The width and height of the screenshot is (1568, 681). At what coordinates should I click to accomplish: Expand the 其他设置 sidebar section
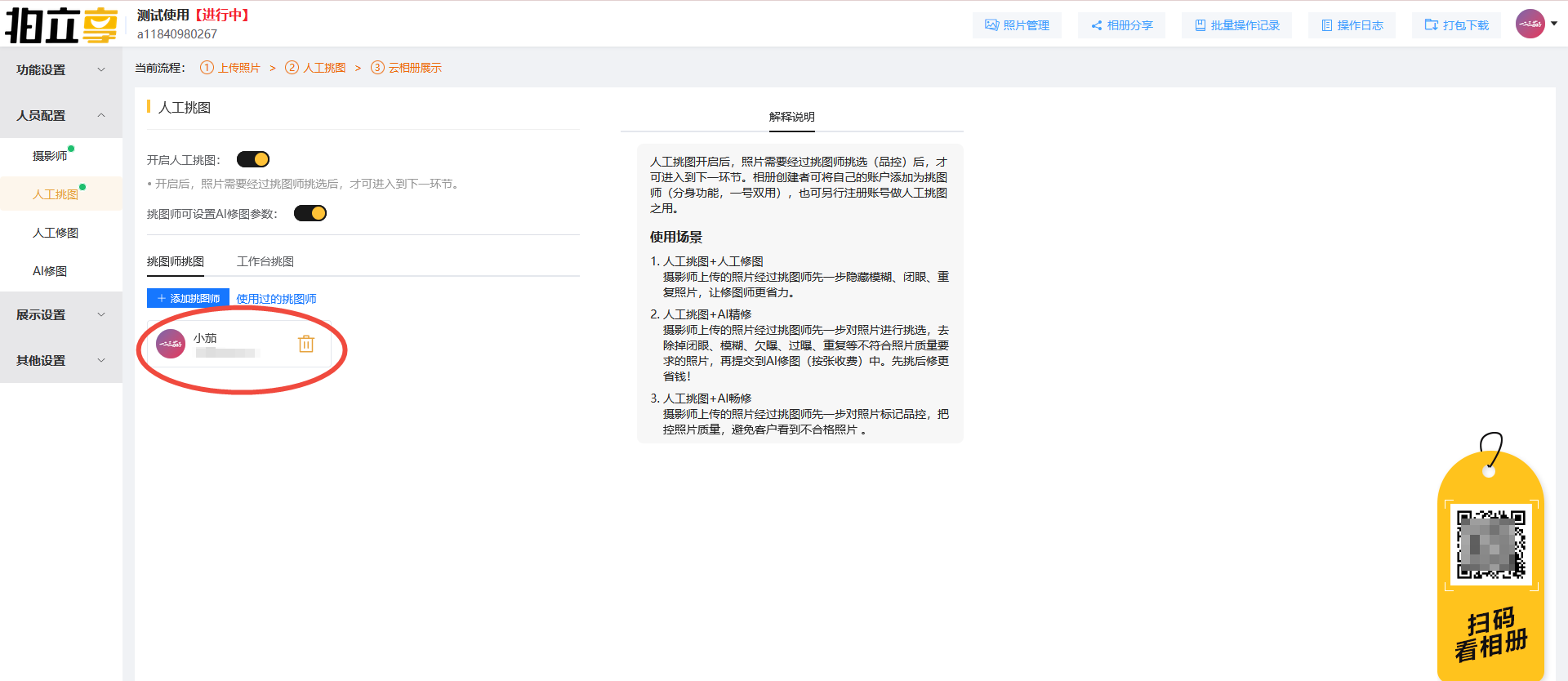61,361
